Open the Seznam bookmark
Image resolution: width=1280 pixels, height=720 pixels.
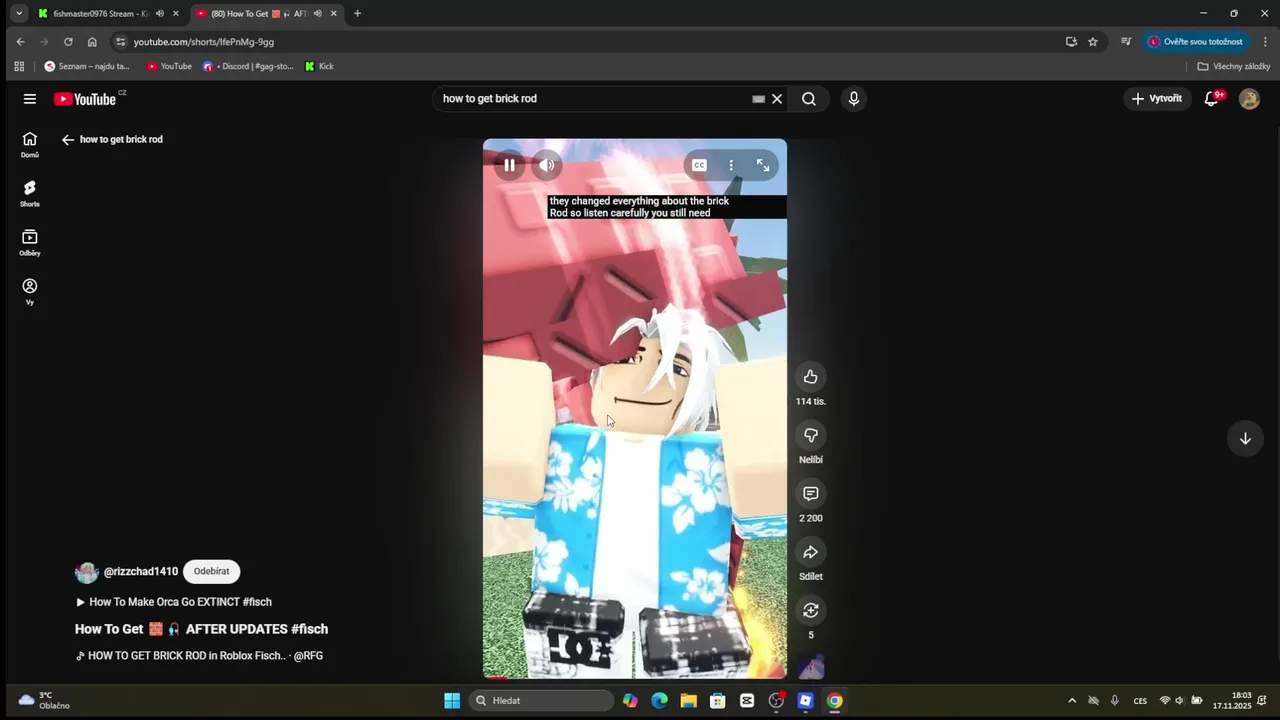click(x=87, y=67)
